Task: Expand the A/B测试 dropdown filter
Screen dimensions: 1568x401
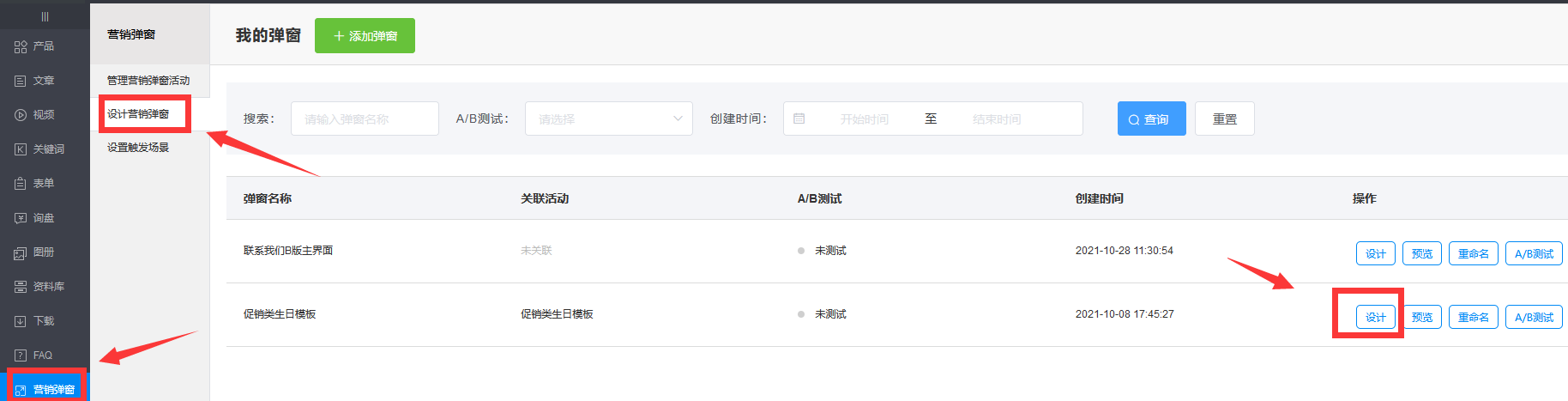Action: (x=608, y=118)
